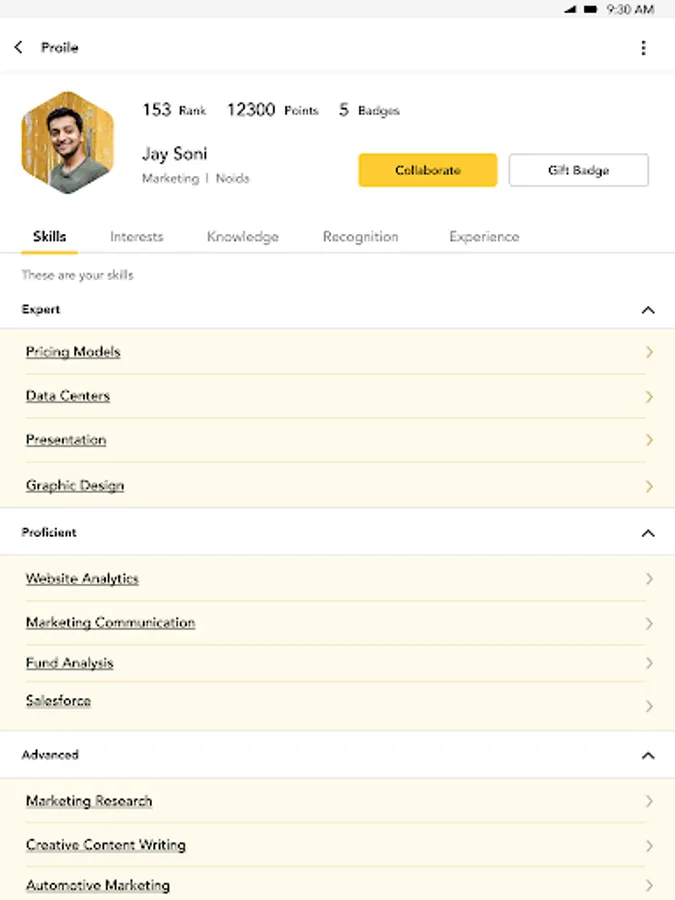Collapse the Proficient skills section
This screenshot has height=900, width=675.
(x=648, y=533)
